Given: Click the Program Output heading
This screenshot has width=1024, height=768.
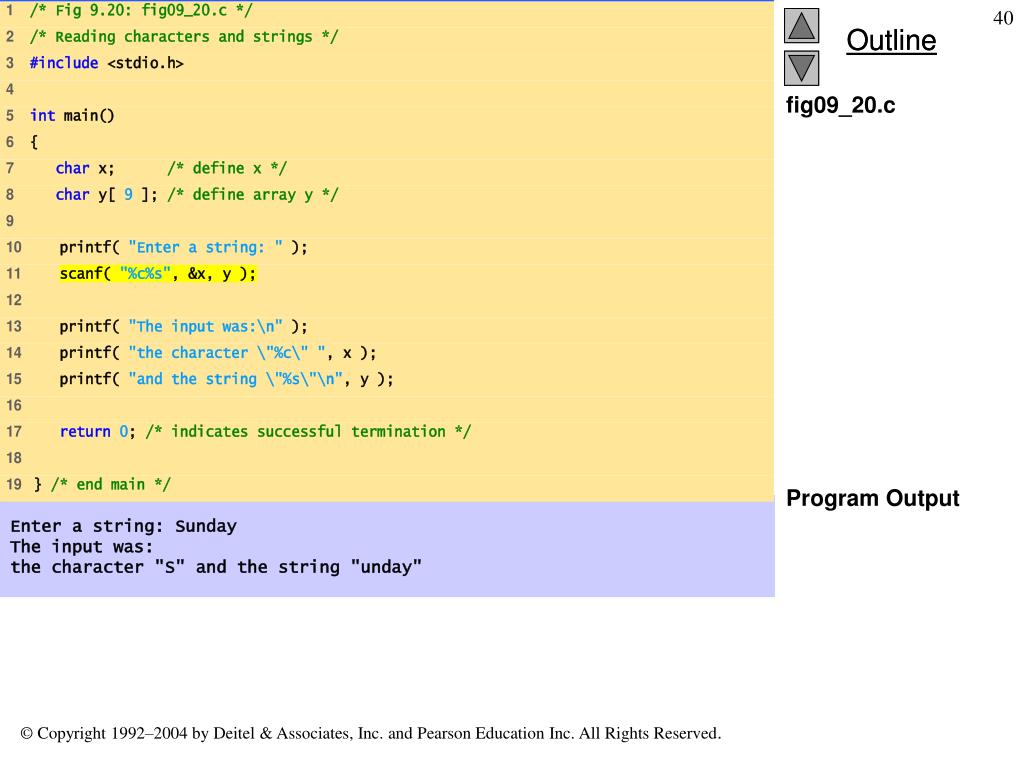Looking at the screenshot, I should 872,498.
